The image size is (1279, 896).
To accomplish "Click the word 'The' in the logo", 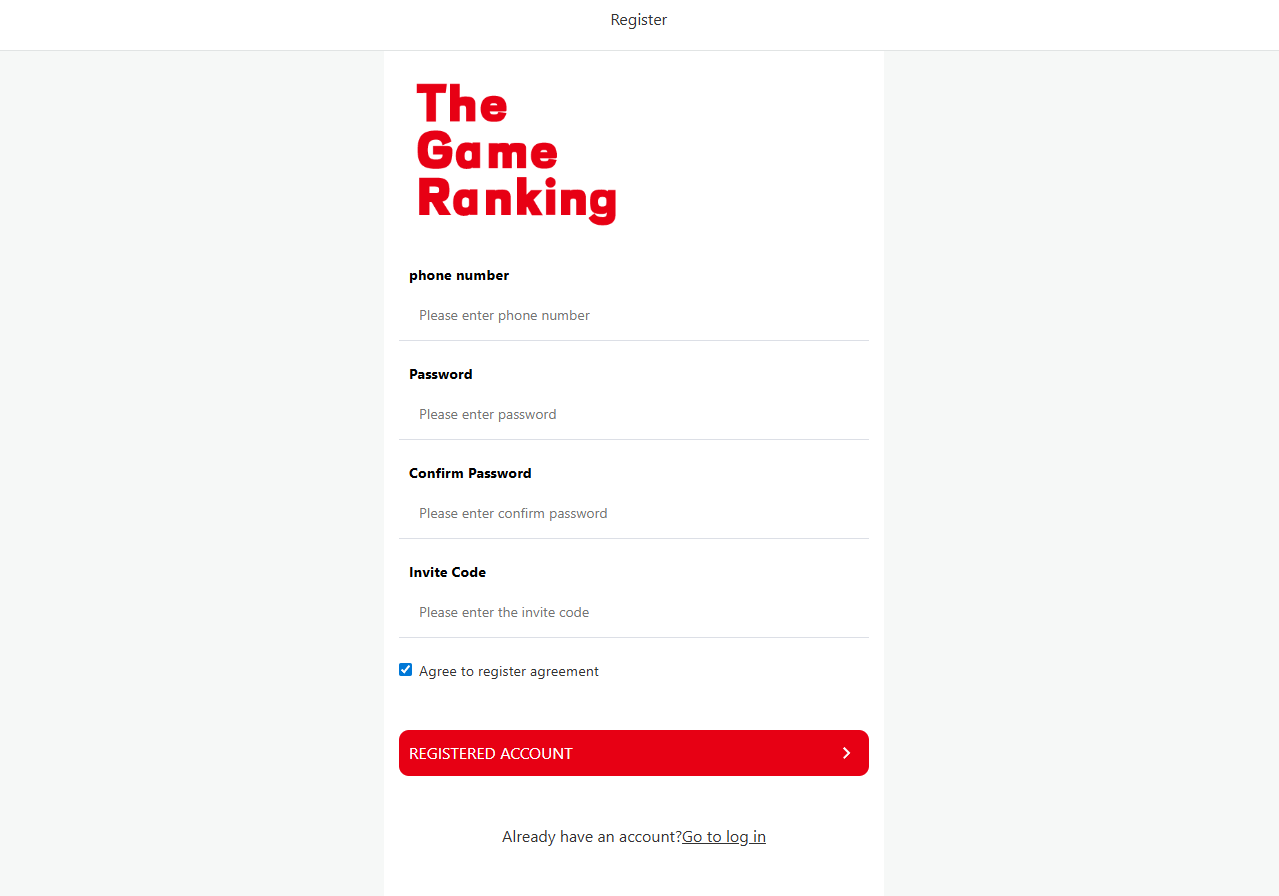I will tap(462, 104).
